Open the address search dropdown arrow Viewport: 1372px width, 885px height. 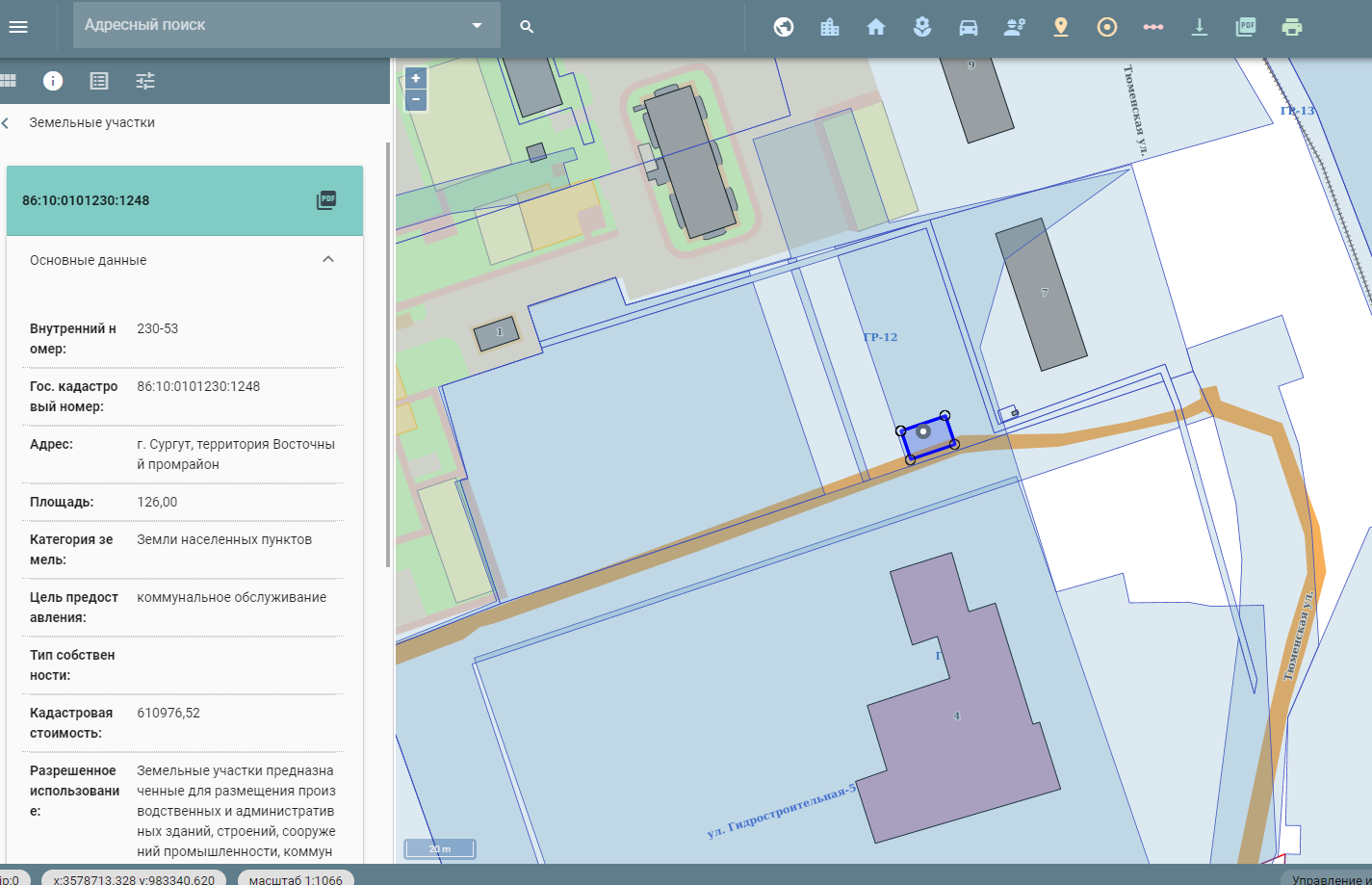coord(477,26)
